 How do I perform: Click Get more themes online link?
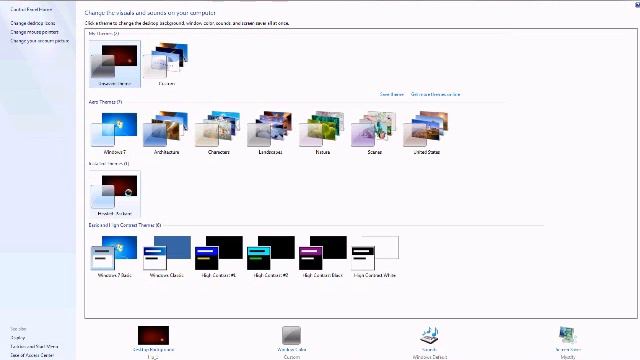point(436,94)
